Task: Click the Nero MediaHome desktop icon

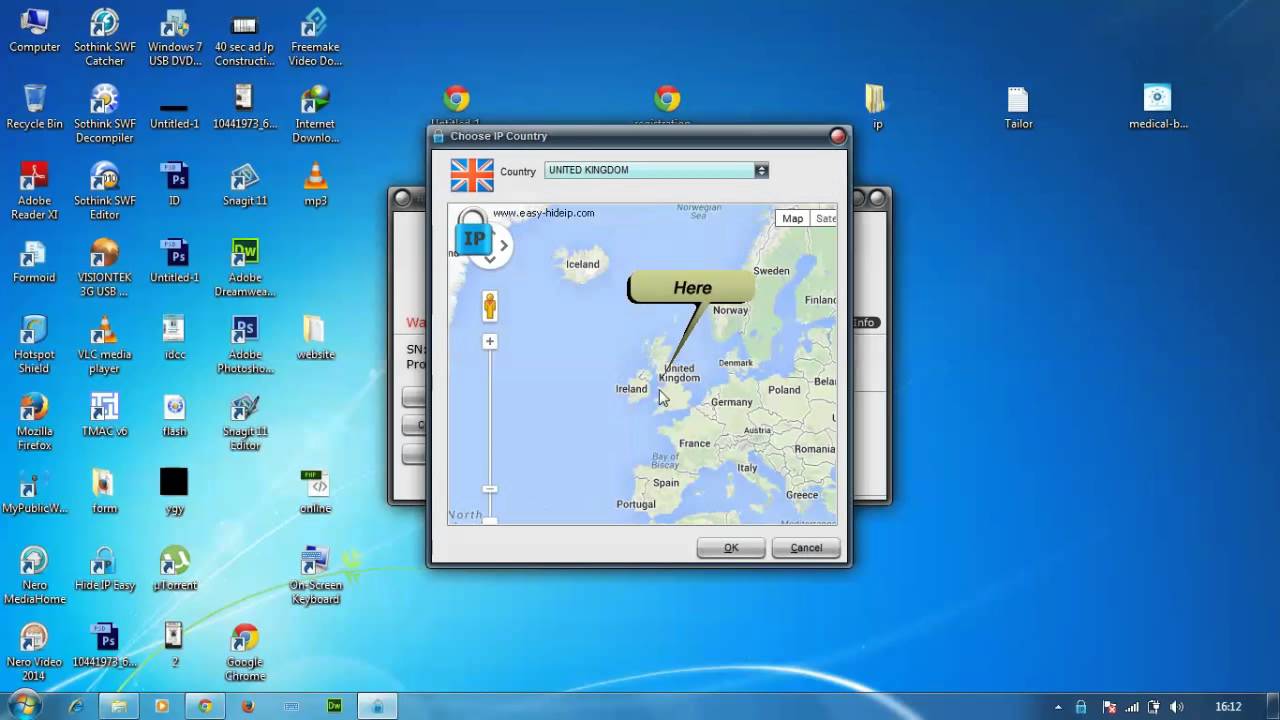Action: (35, 576)
